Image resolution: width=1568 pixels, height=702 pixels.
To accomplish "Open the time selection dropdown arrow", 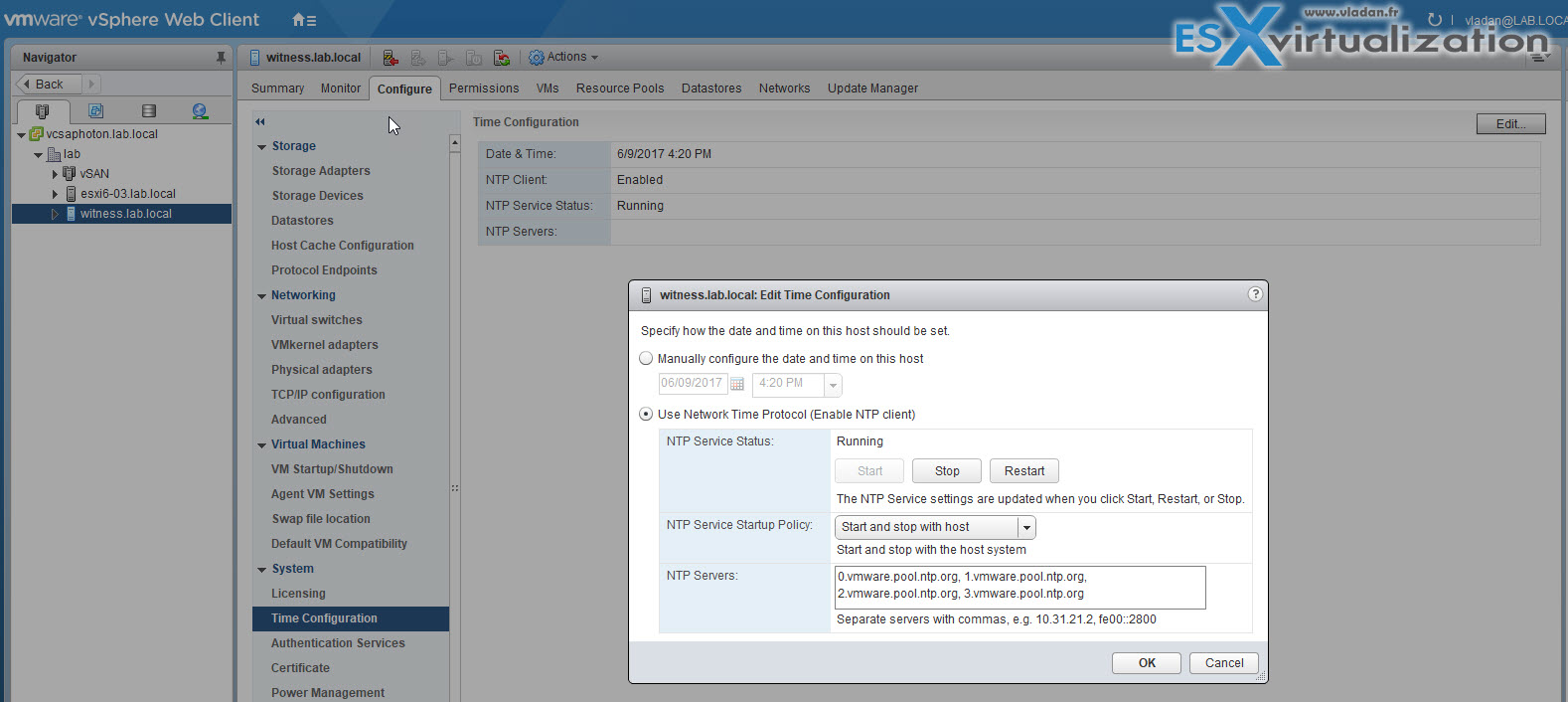I will pos(833,385).
